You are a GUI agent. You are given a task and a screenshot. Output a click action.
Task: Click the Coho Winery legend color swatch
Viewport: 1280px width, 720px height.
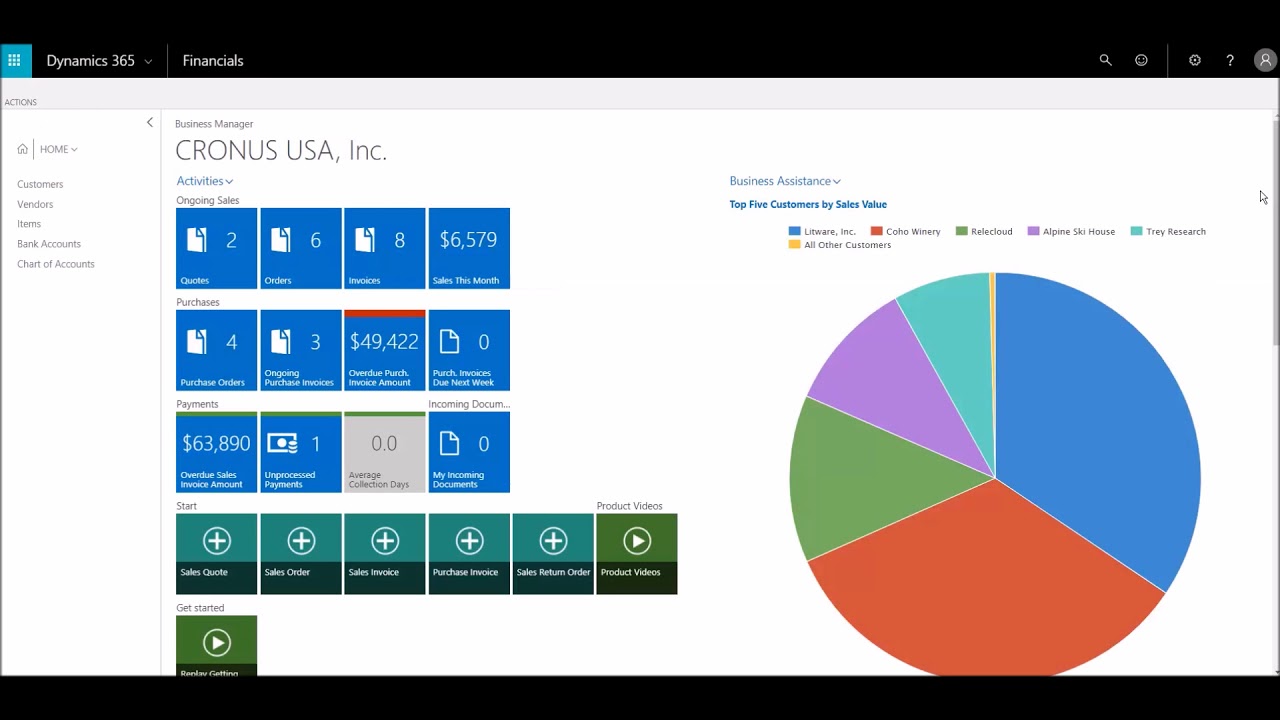click(x=877, y=231)
